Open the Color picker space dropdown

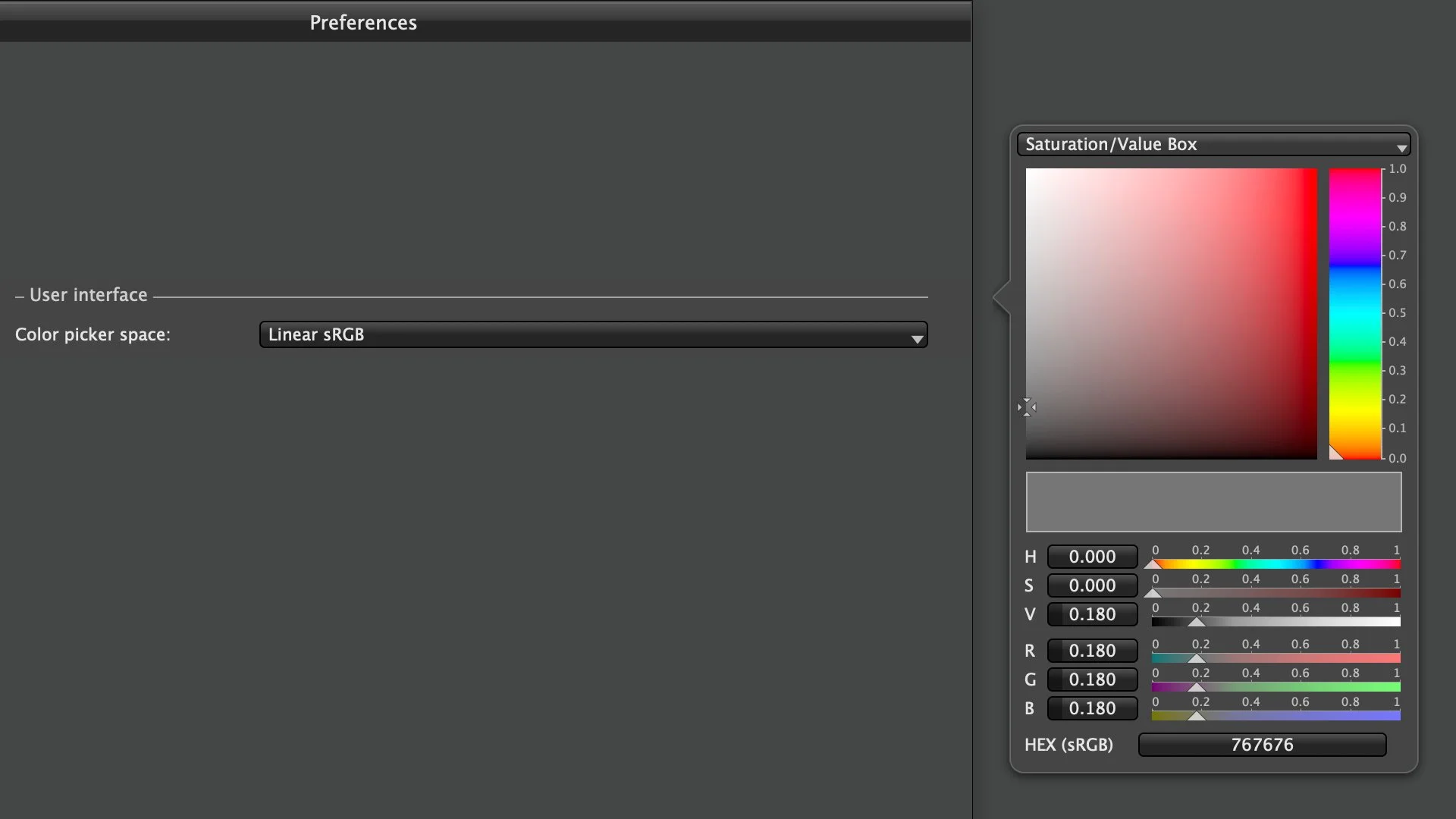pyautogui.click(x=591, y=334)
